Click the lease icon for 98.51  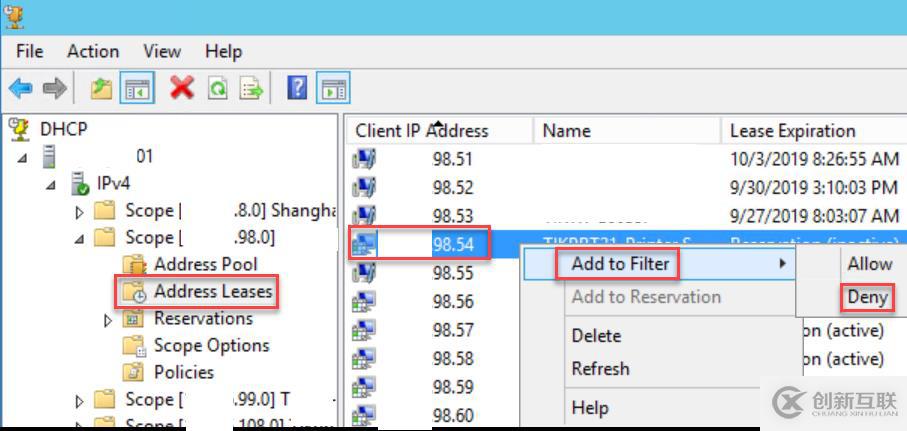click(x=364, y=159)
